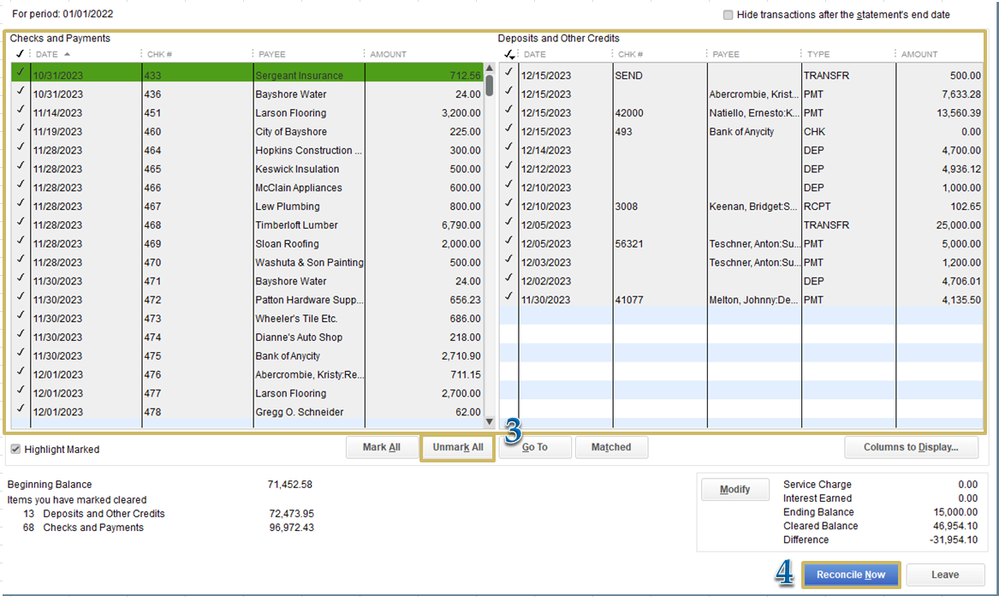Click Modify to change statement info
This screenshot has height=597, width=999.
tap(735, 489)
